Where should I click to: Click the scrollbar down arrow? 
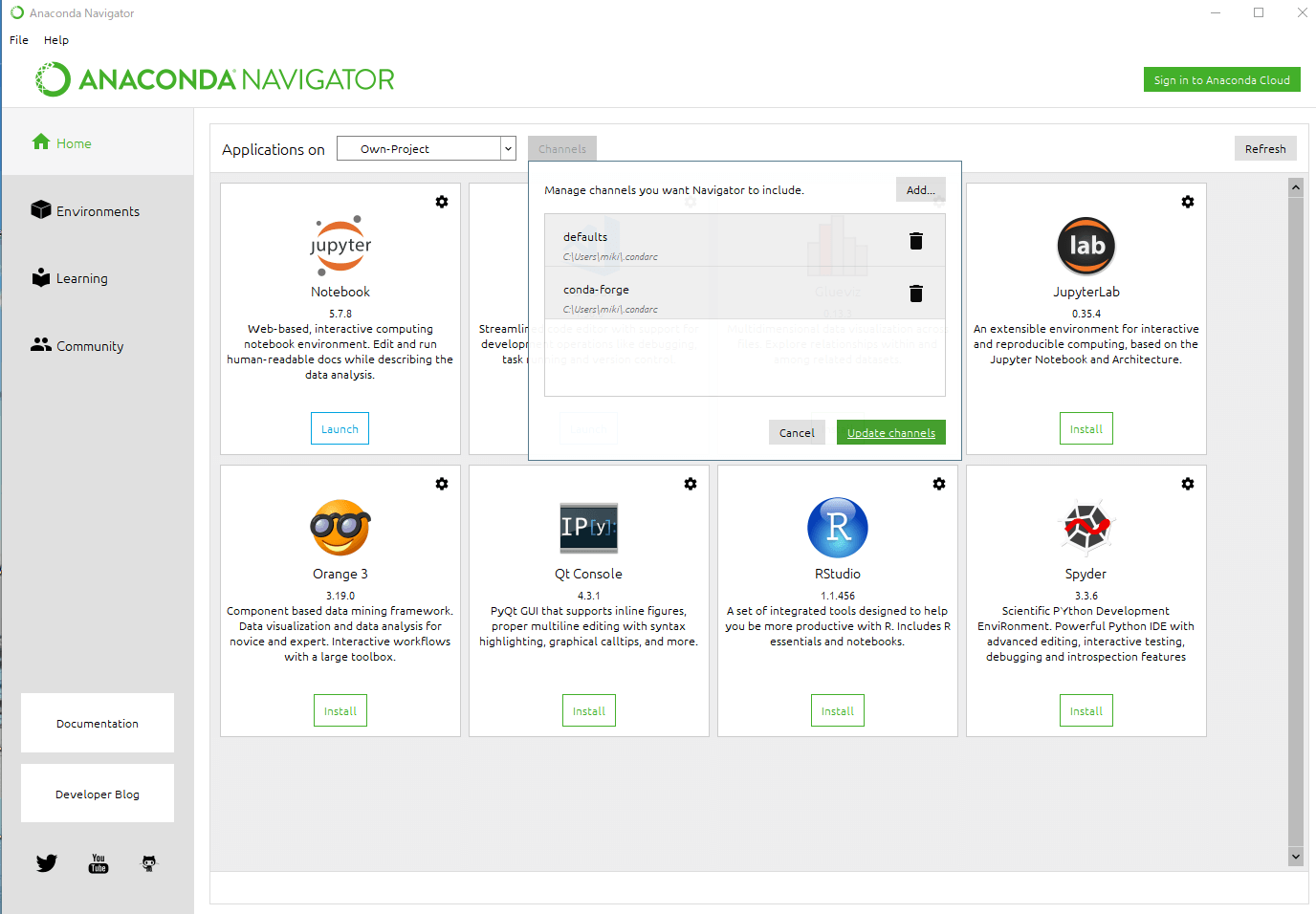1296,857
